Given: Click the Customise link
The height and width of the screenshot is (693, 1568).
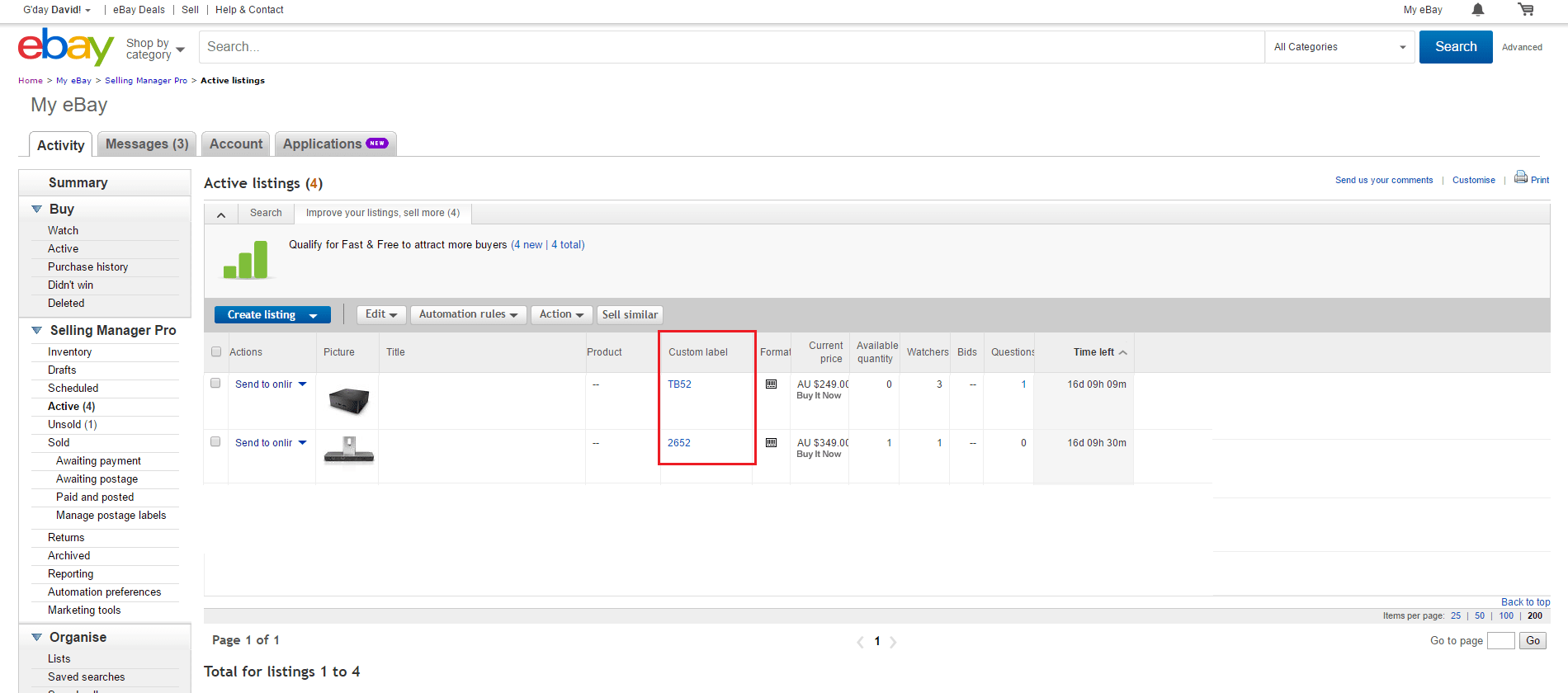Looking at the screenshot, I should 1473,180.
